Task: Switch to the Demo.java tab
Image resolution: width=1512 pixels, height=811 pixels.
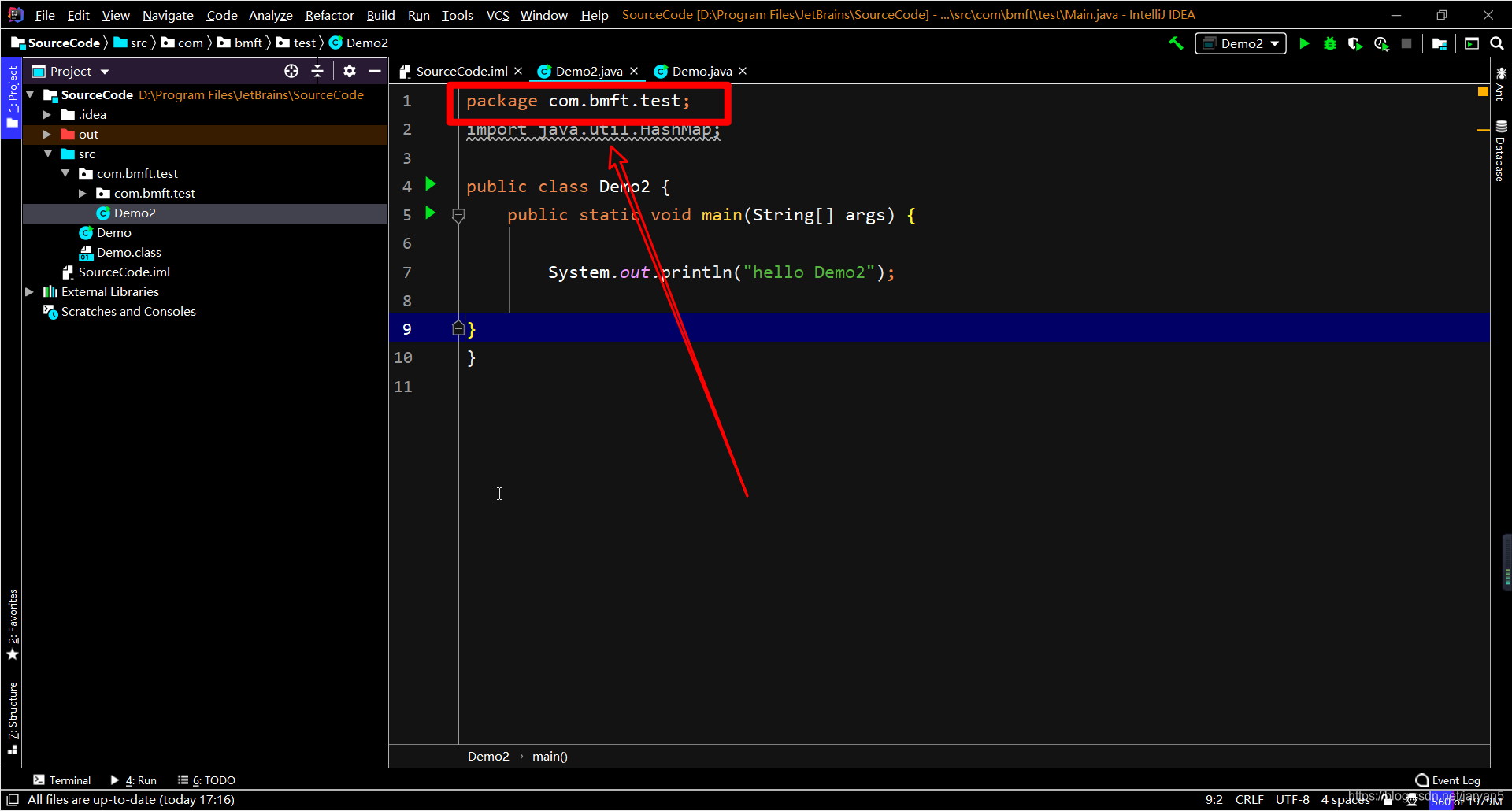Action: (702, 71)
